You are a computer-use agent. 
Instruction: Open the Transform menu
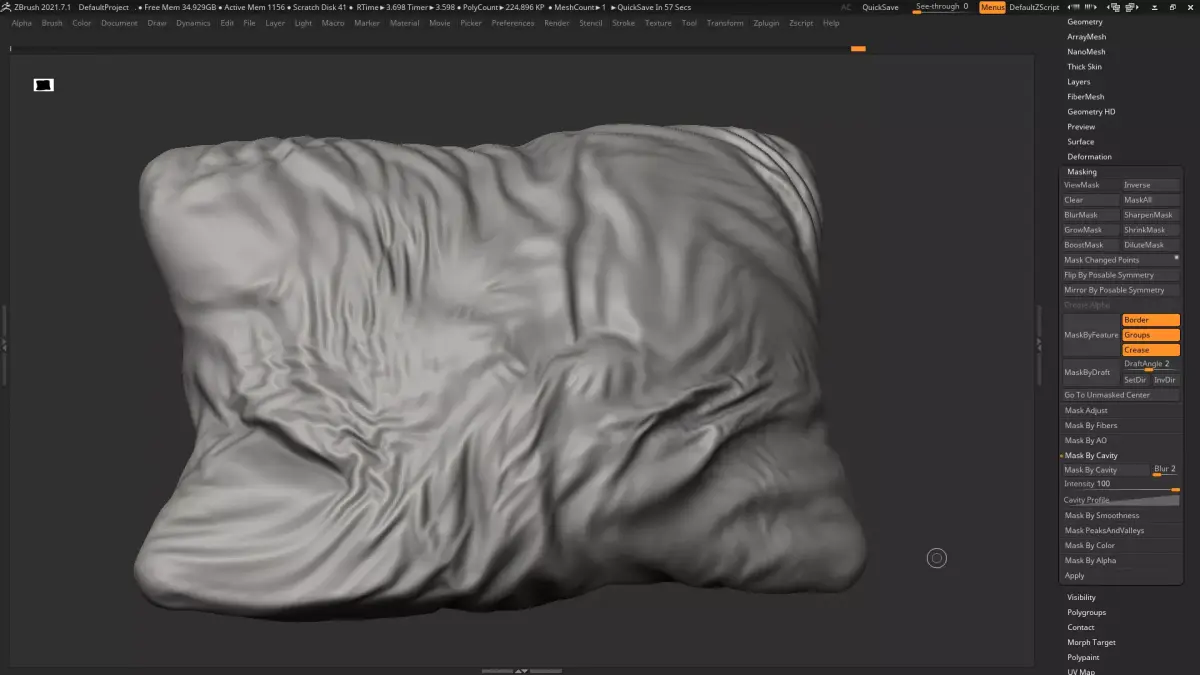[x=725, y=23]
